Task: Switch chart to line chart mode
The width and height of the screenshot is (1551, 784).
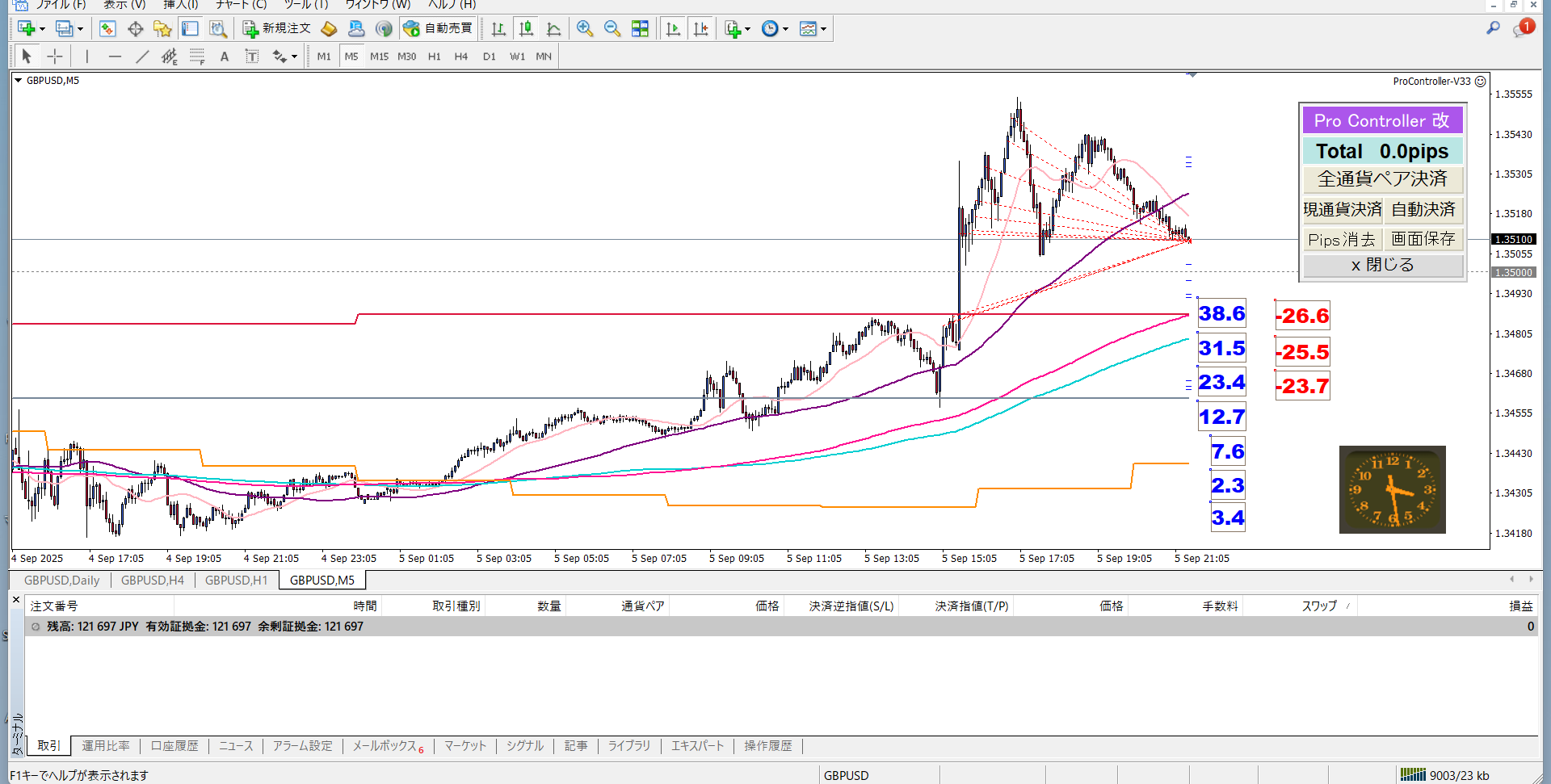Action: 553,29
